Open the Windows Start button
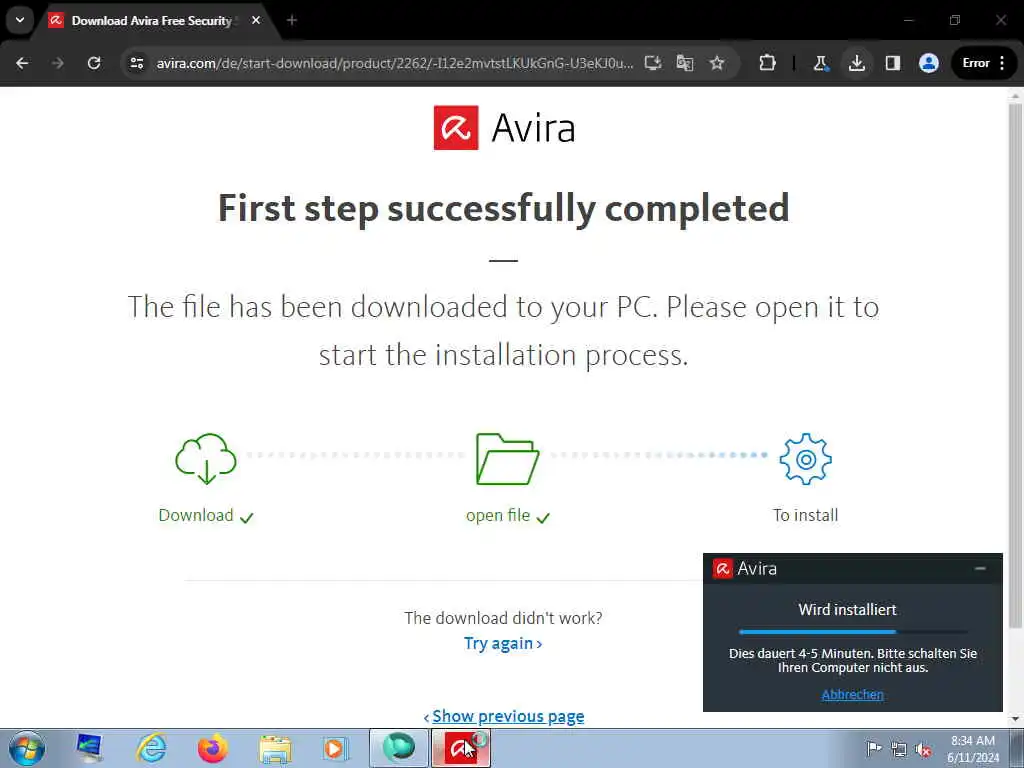Viewport: 1024px width, 768px height. point(27,748)
